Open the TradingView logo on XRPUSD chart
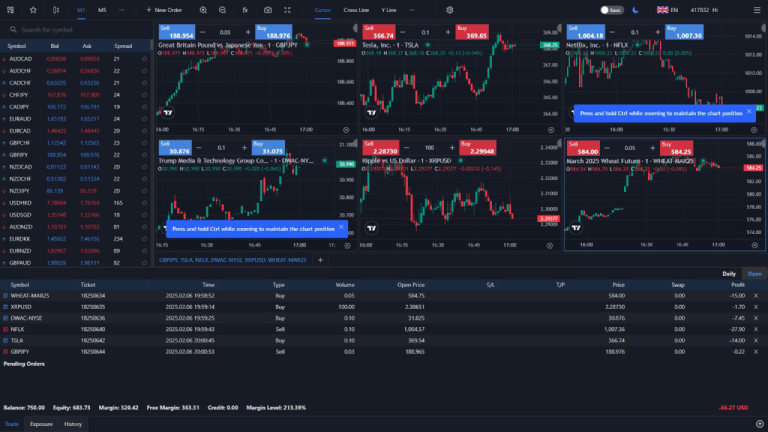Screen dimensions: 768x432 pyautogui.click(x=372, y=228)
